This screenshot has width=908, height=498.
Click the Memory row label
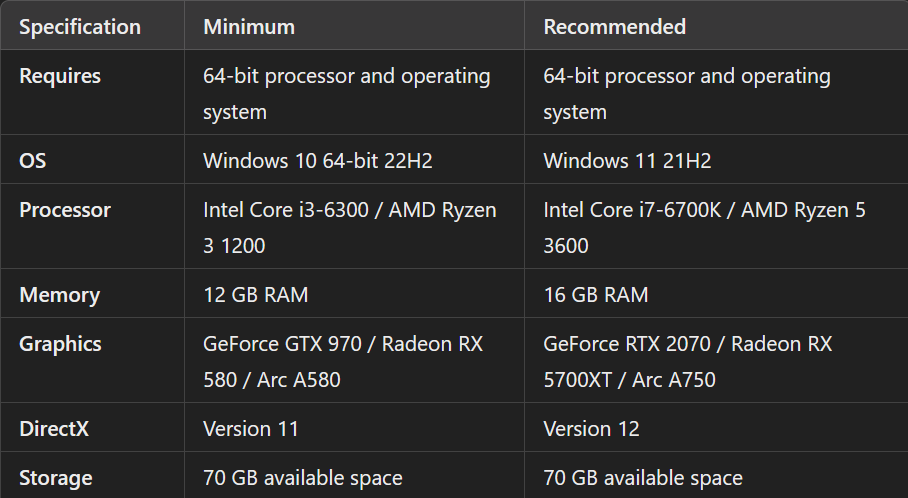tap(60, 295)
